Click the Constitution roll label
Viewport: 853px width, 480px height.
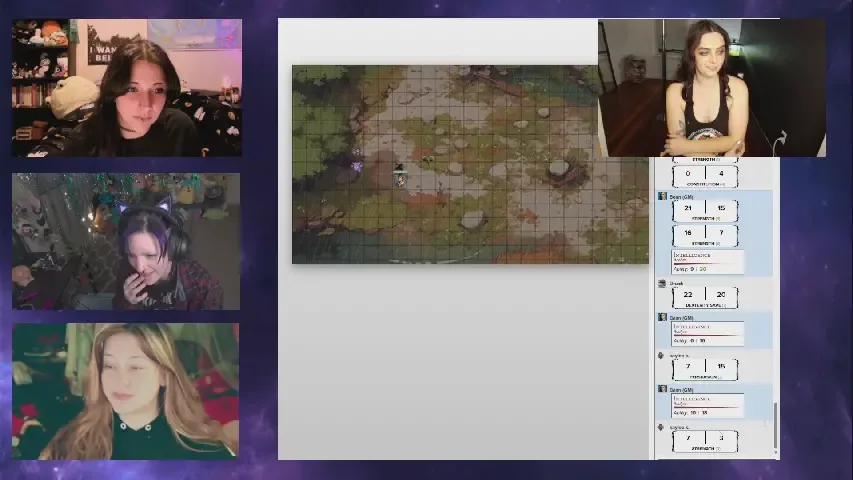(x=704, y=185)
